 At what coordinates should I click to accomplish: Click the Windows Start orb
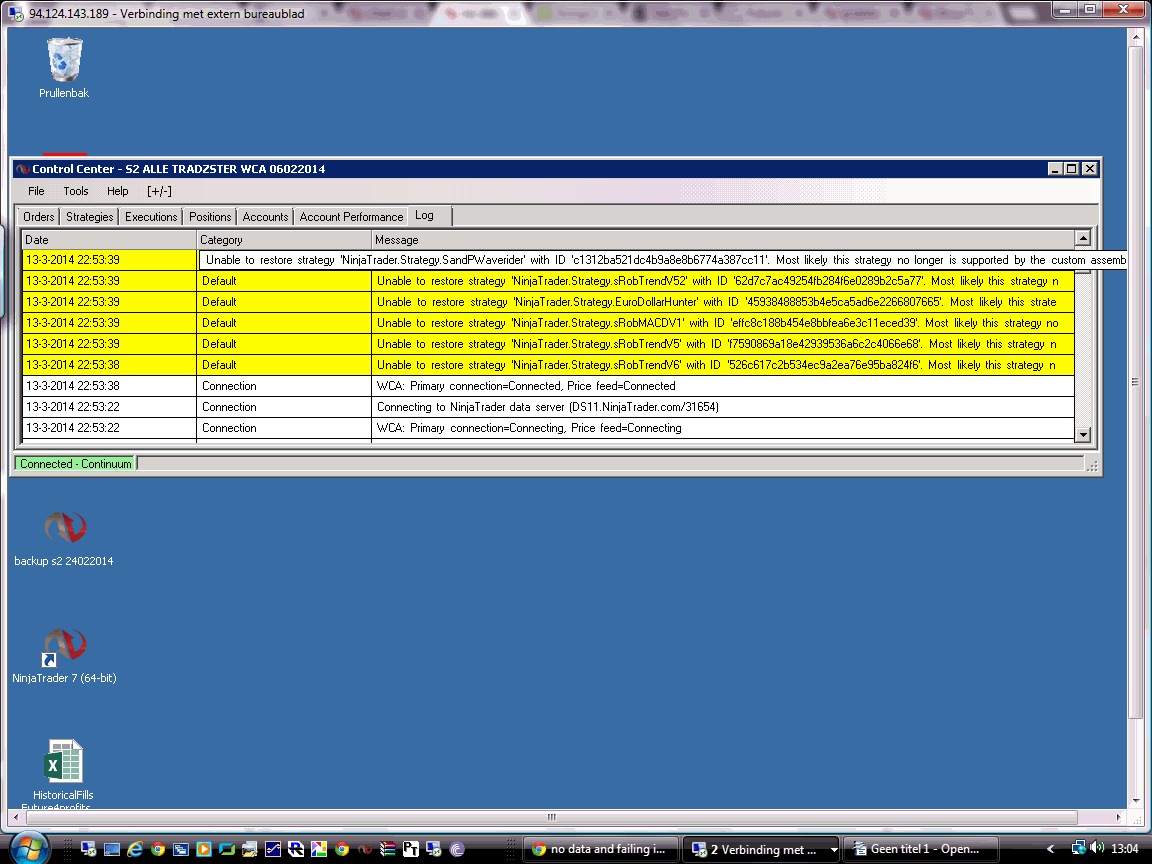point(29,849)
